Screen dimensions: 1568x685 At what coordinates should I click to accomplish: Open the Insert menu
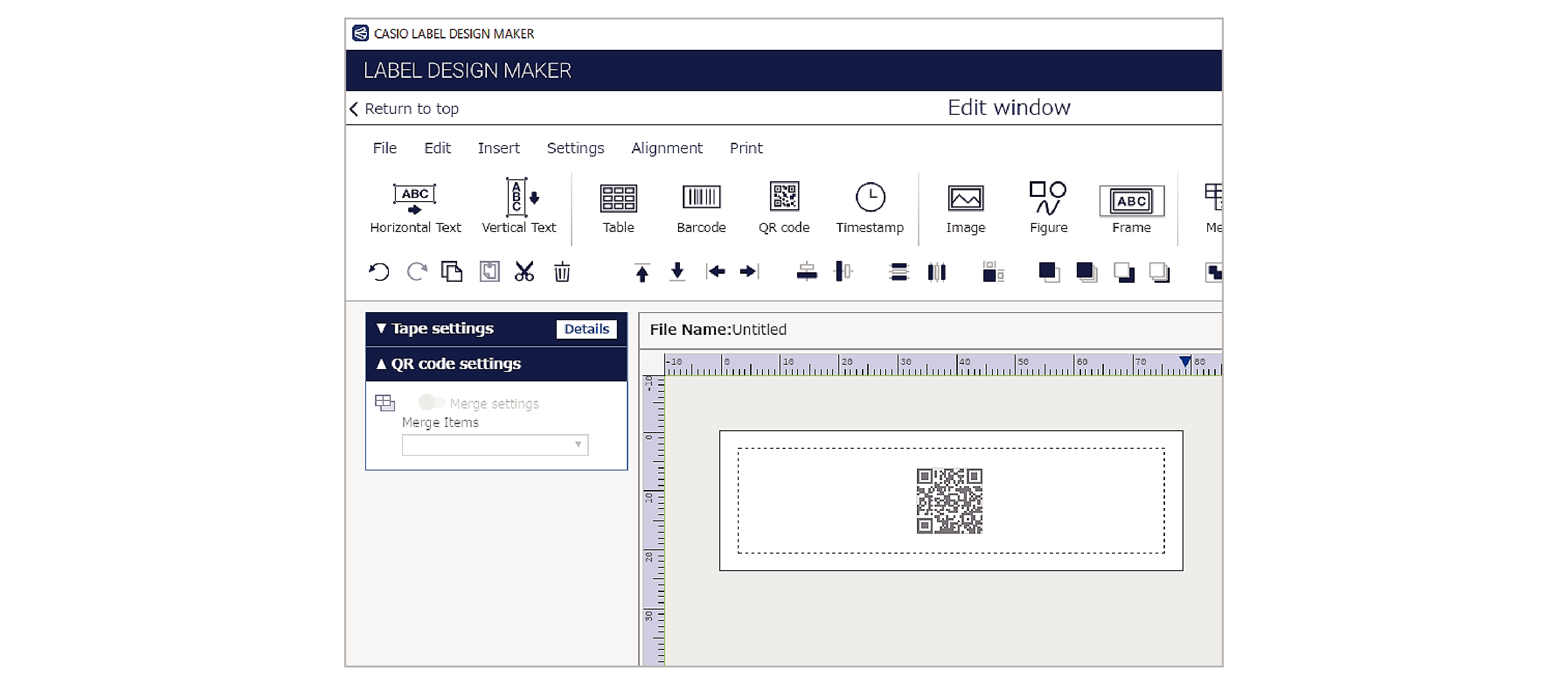coord(498,148)
